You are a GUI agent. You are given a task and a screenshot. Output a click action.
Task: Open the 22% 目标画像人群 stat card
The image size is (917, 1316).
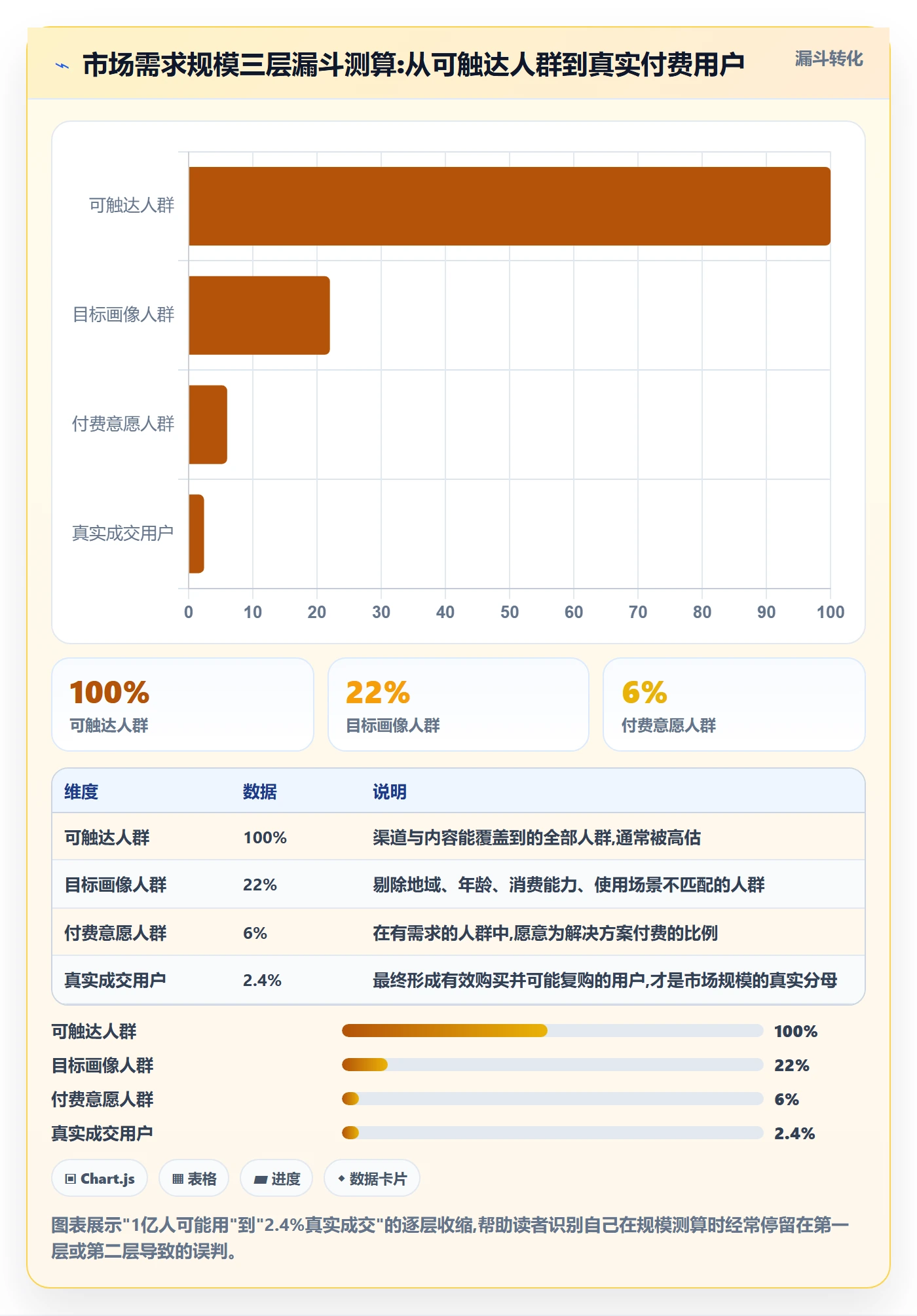pos(458,704)
